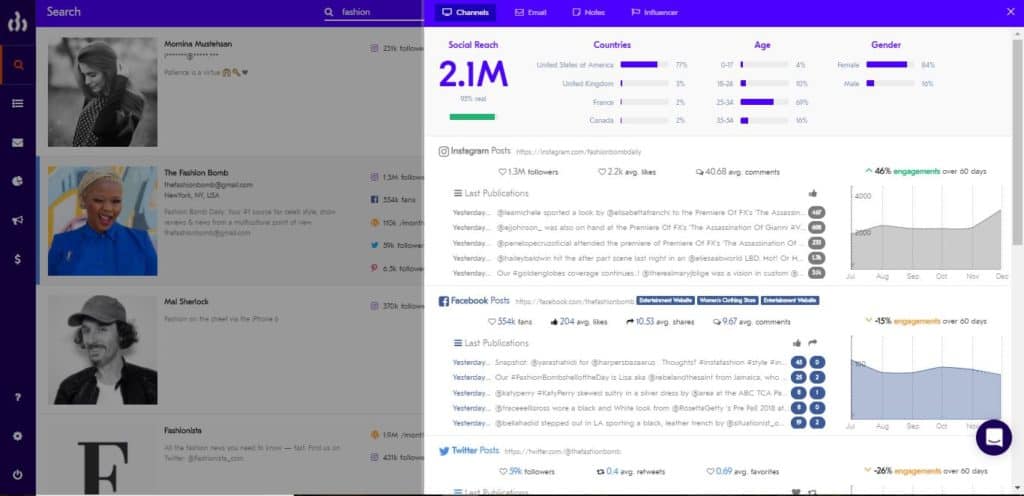This screenshot has height=496, width=1024.
Task: Open Momina Mustehsan profile photo
Action: (x=103, y=92)
